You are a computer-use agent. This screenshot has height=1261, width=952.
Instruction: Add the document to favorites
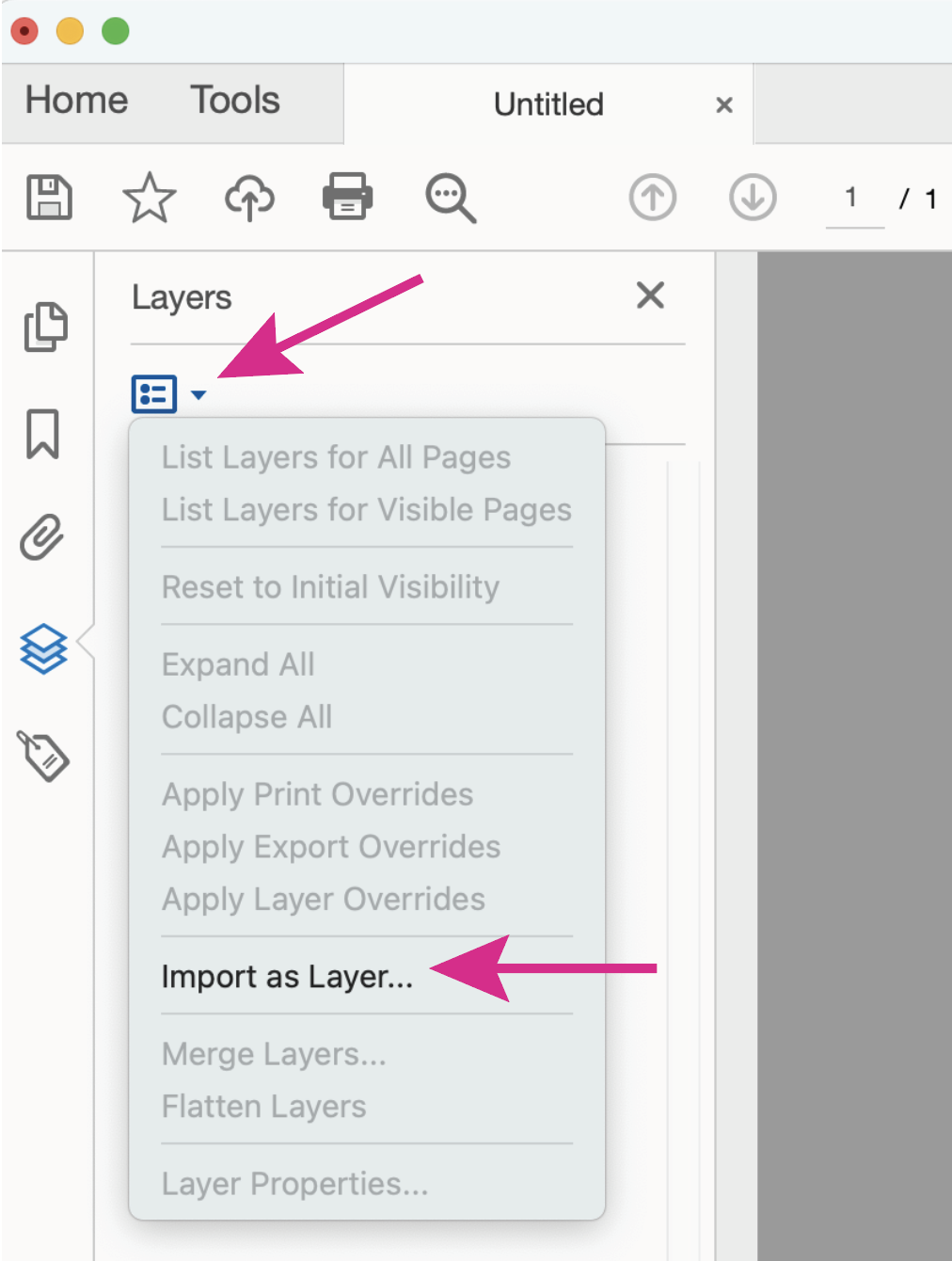149,198
